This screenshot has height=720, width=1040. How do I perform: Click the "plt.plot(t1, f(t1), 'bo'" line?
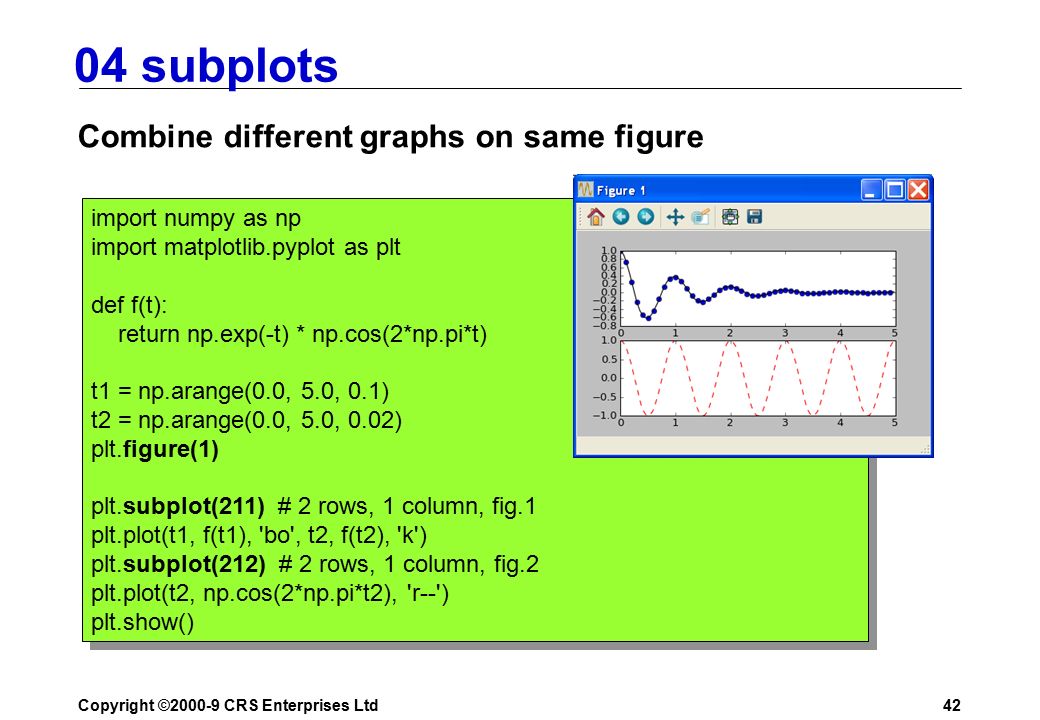point(259,536)
